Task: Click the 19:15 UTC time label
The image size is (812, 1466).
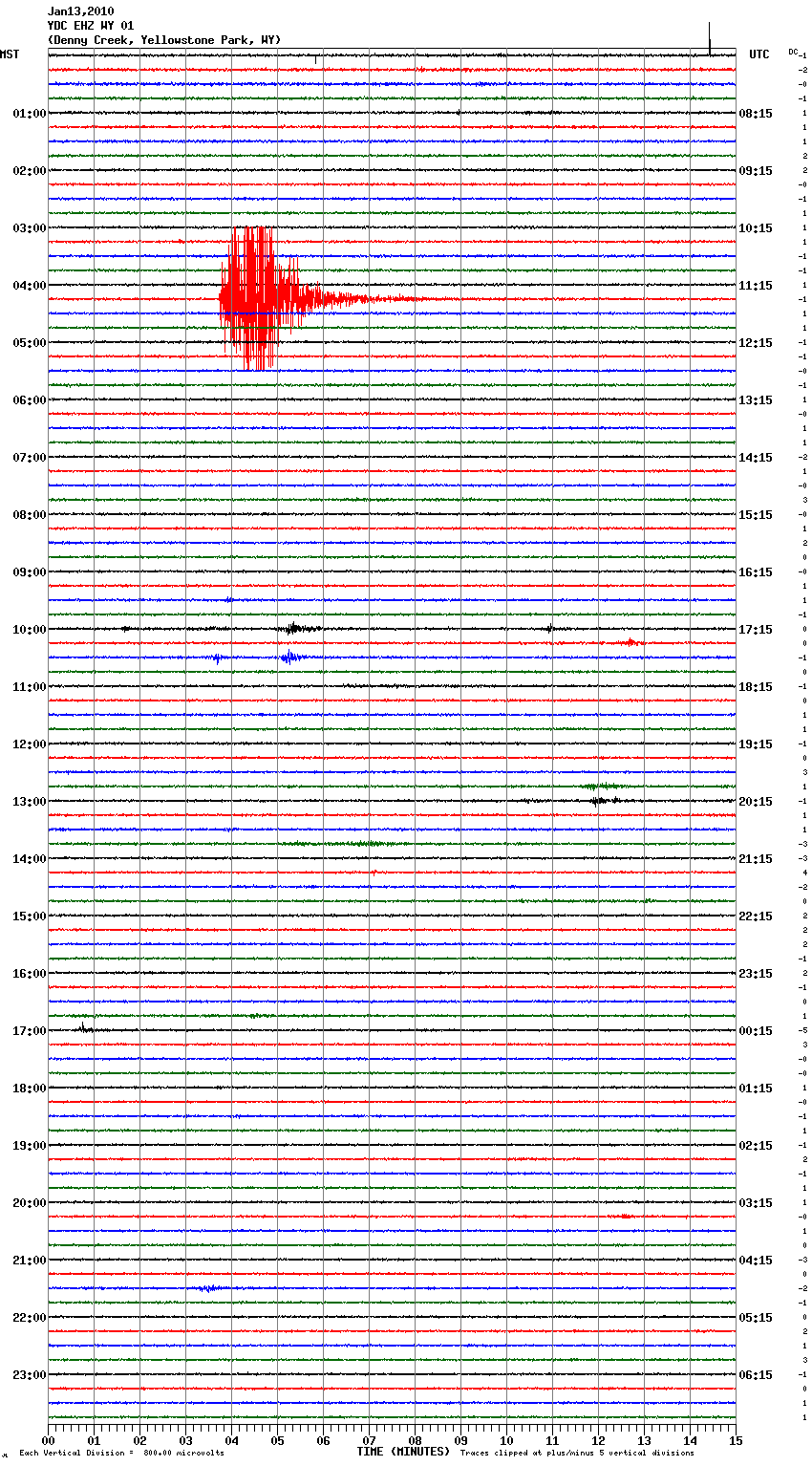Action: pos(756,744)
